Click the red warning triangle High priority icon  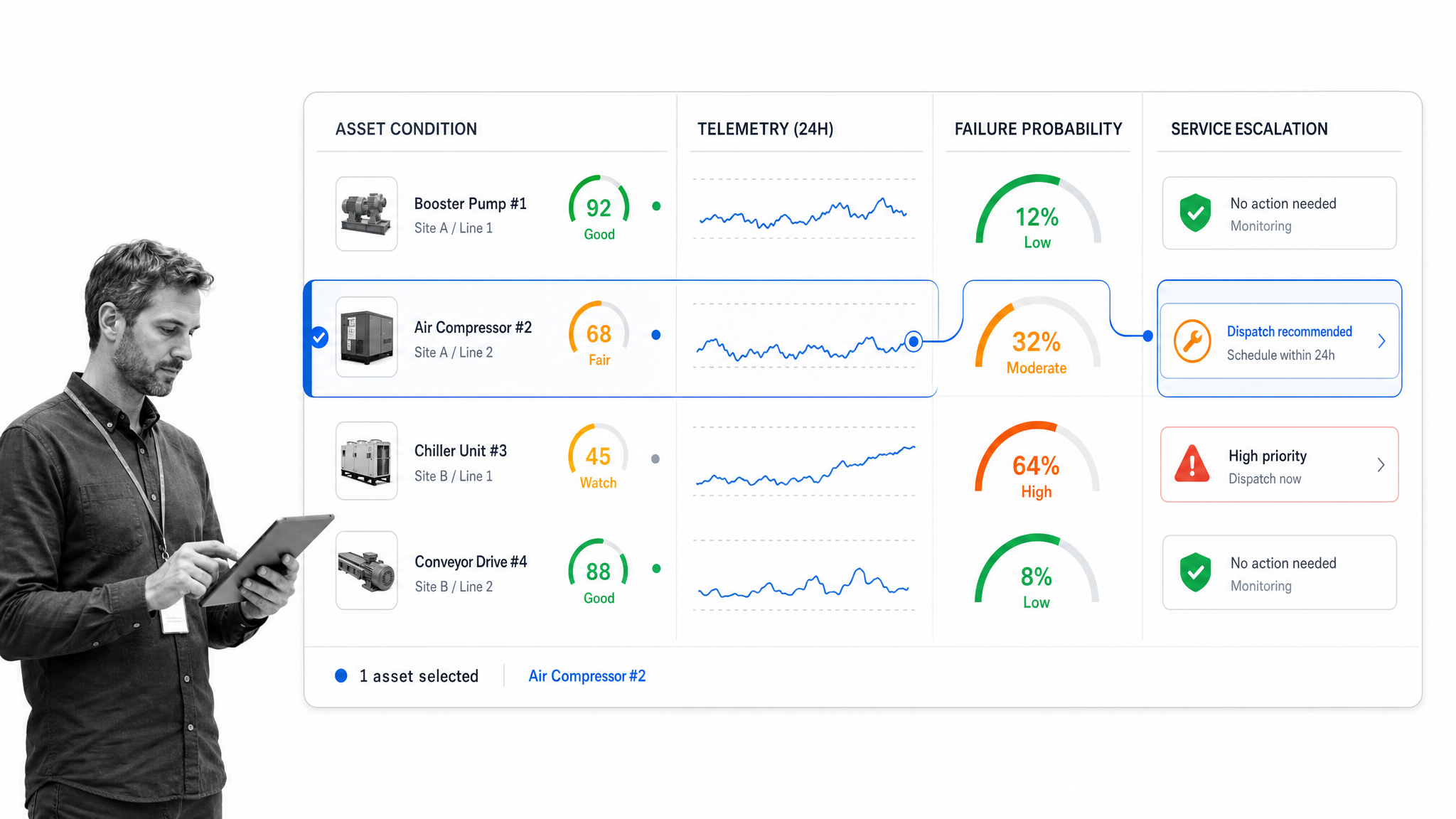click(x=1192, y=464)
